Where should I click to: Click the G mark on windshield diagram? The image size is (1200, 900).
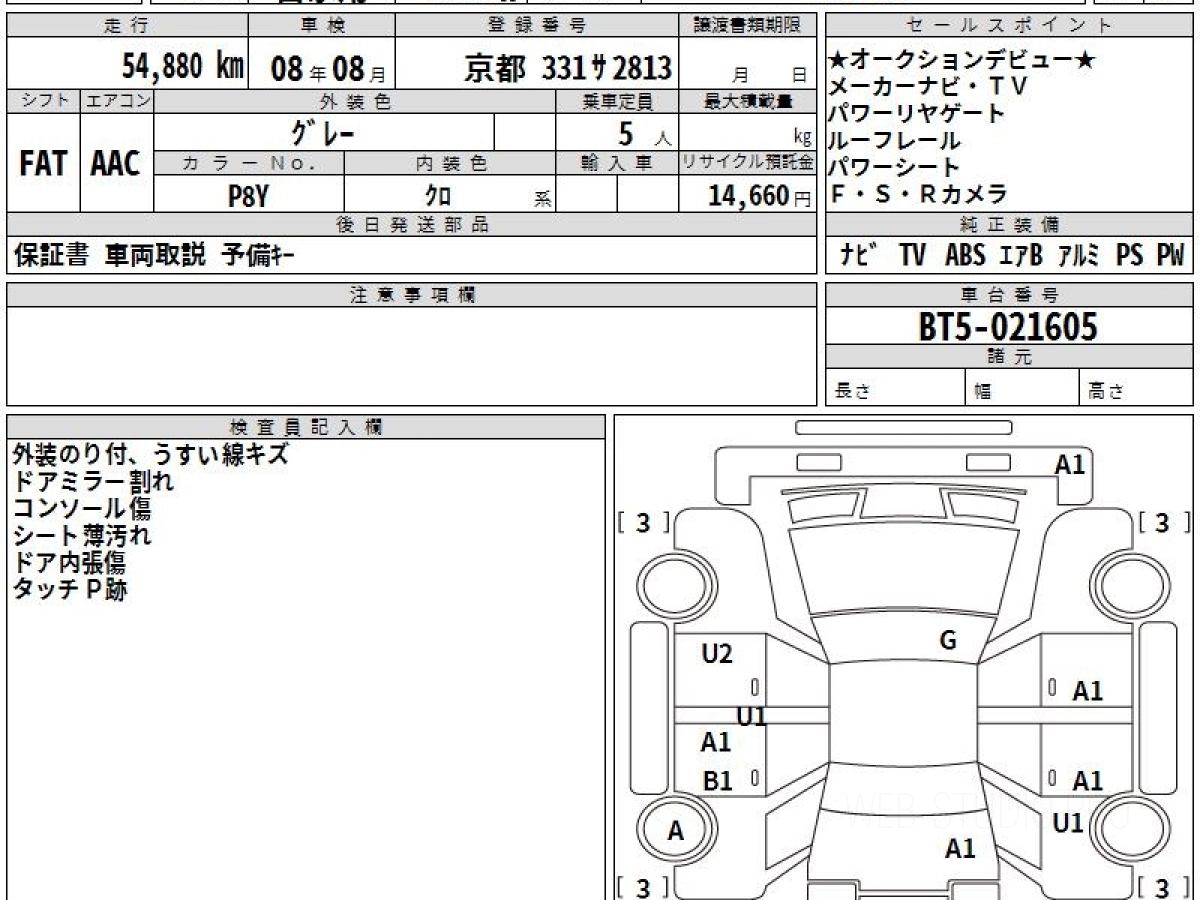pyautogui.click(x=948, y=642)
